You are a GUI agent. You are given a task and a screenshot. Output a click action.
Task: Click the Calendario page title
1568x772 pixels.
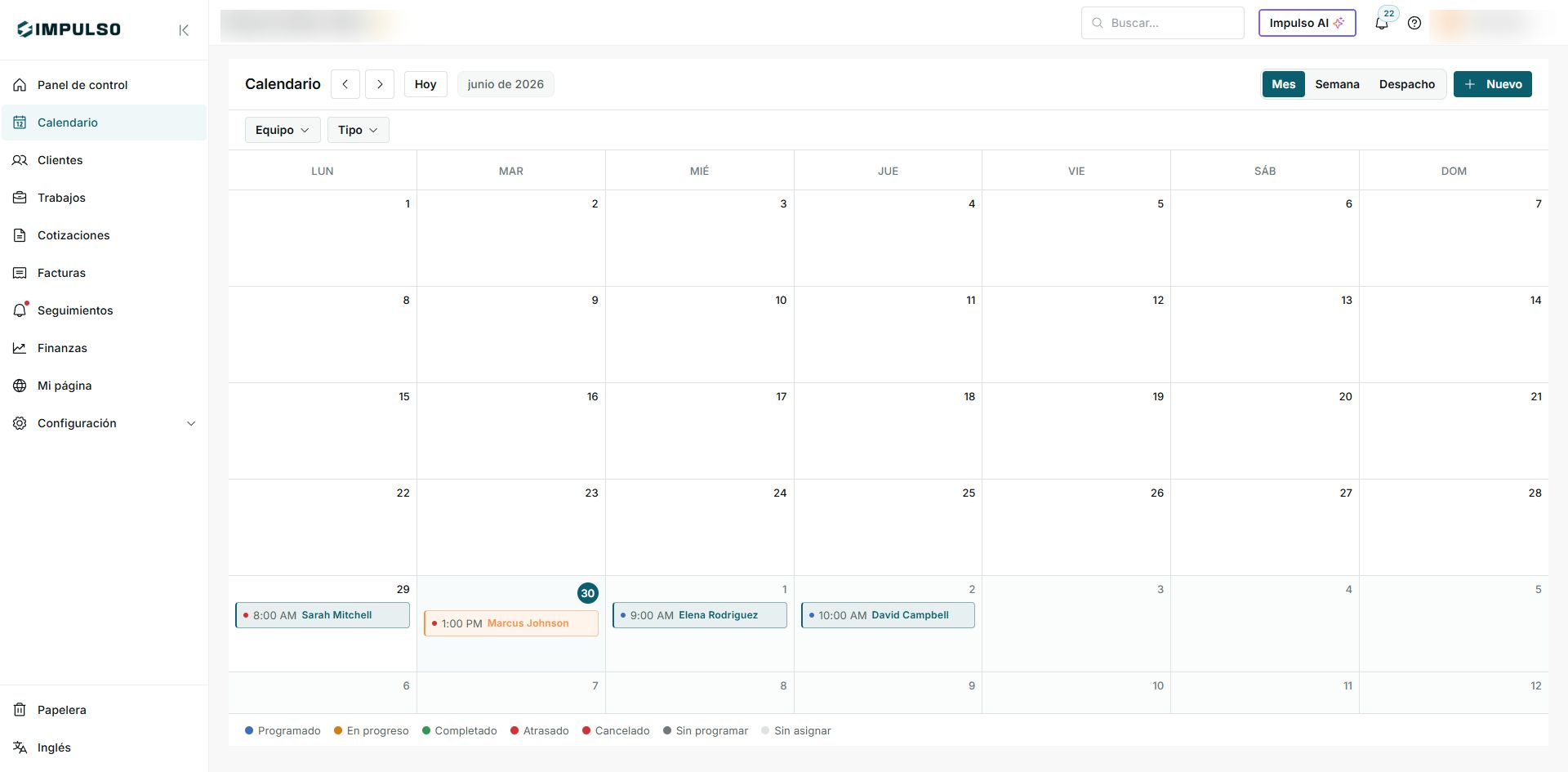click(x=283, y=84)
